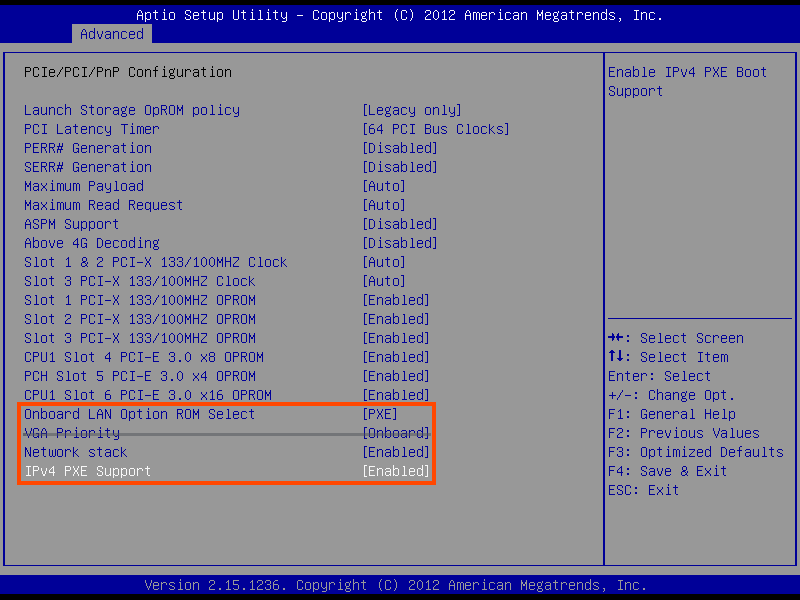
Task: Open the Onboard LAN Option ROM PXE value
Action: [379, 414]
